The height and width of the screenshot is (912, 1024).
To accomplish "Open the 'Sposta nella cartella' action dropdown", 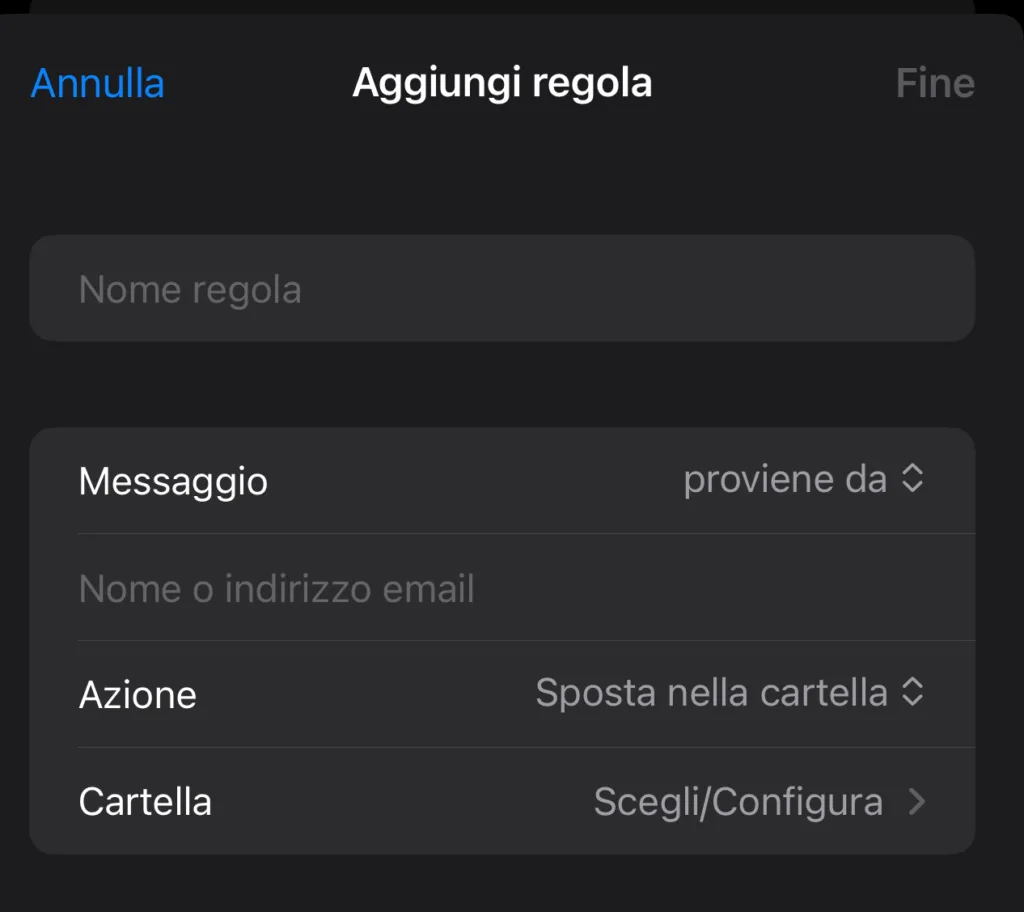I will pos(711,693).
